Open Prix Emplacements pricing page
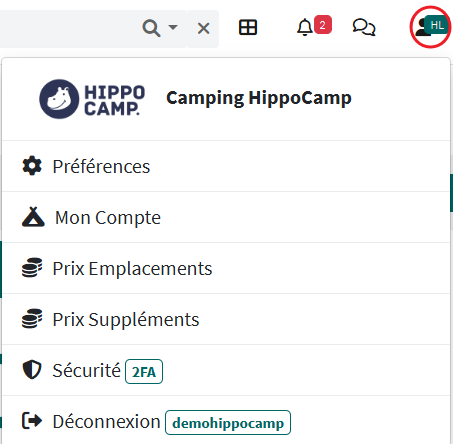 (226, 268)
